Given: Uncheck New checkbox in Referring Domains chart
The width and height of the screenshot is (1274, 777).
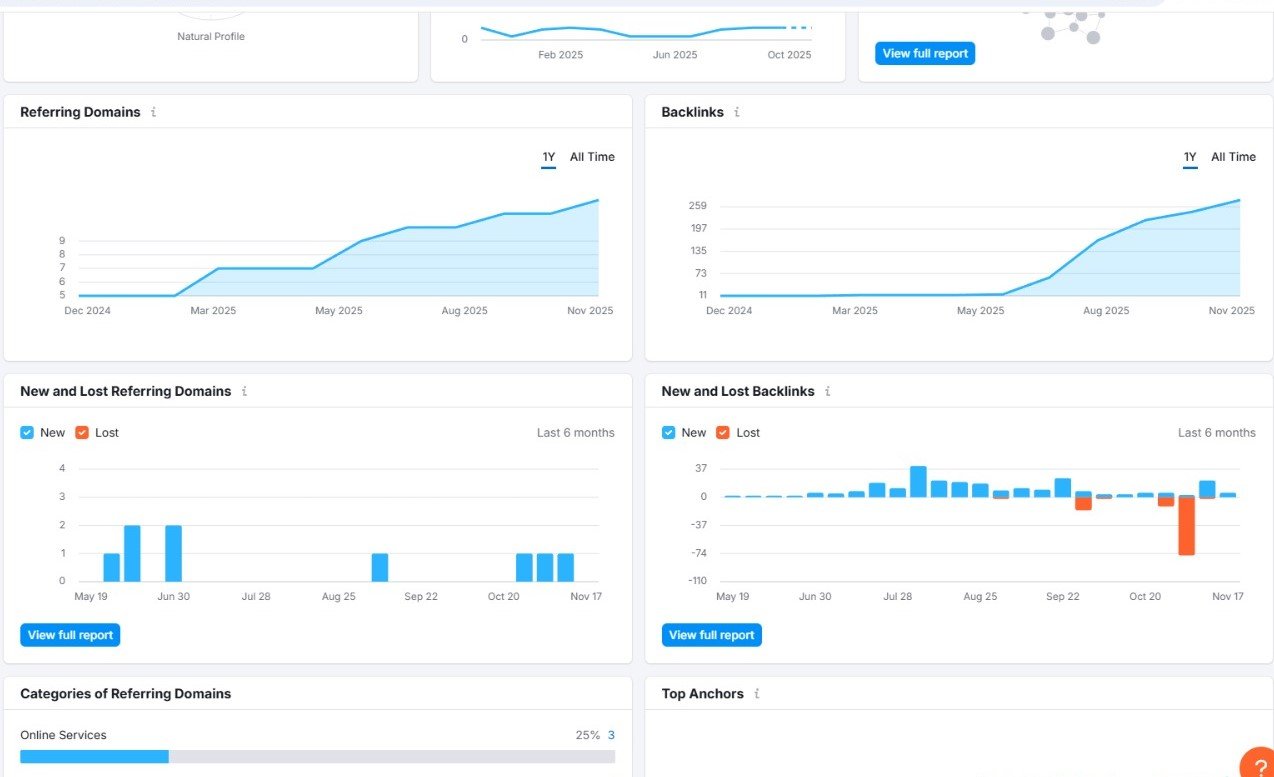Looking at the screenshot, I should pos(27,433).
